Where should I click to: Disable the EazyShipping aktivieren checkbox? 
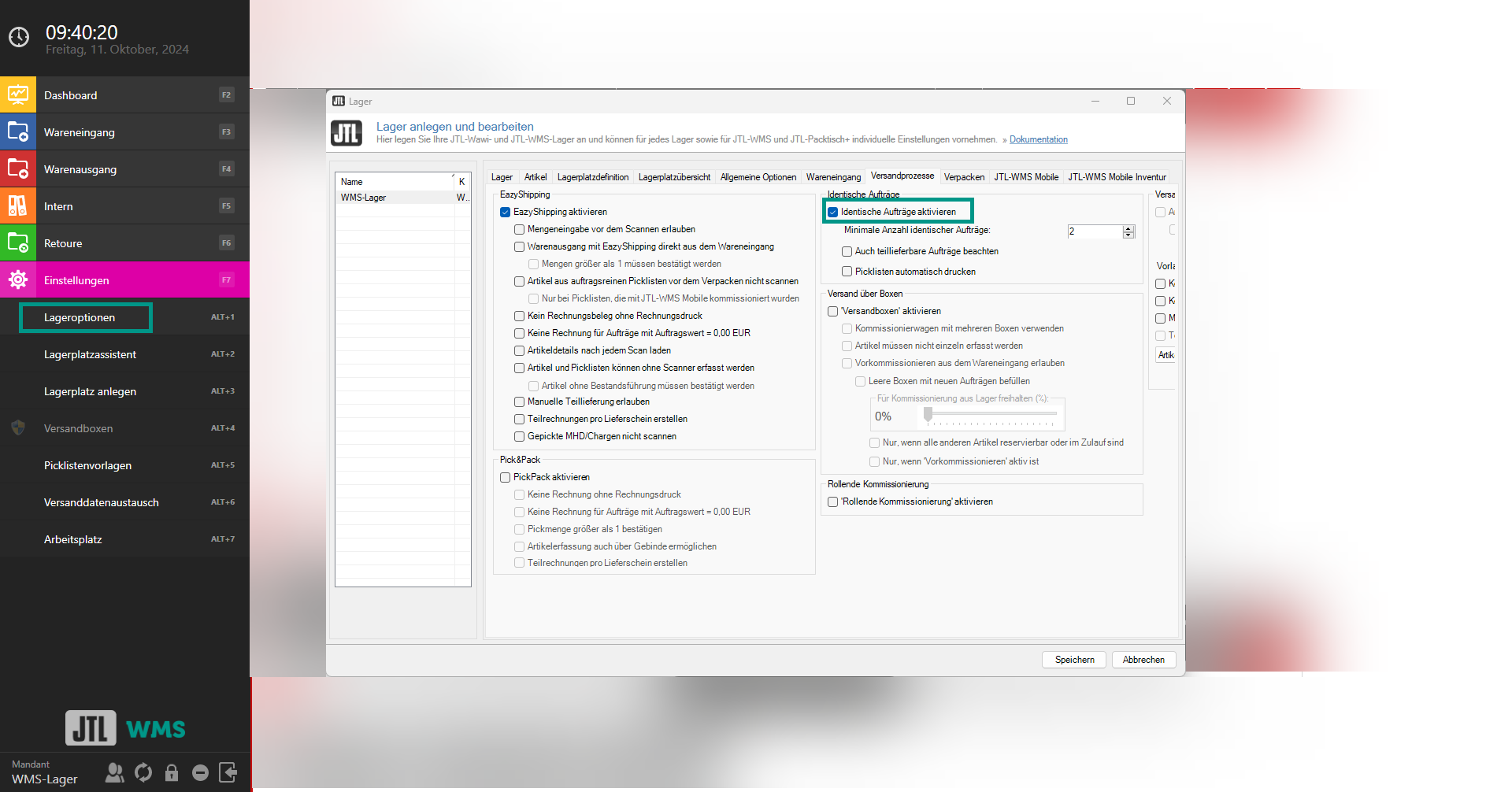pos(506,213)
